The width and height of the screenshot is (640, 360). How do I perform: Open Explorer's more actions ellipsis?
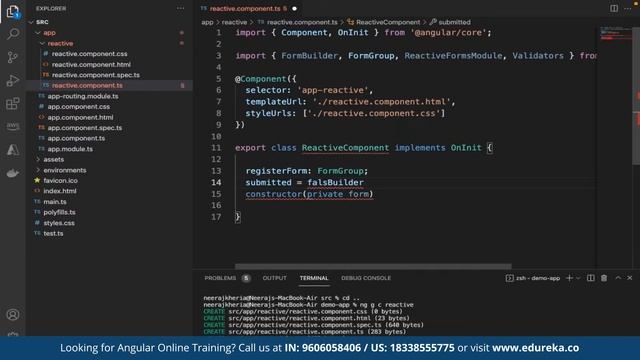tap(180, 8)
